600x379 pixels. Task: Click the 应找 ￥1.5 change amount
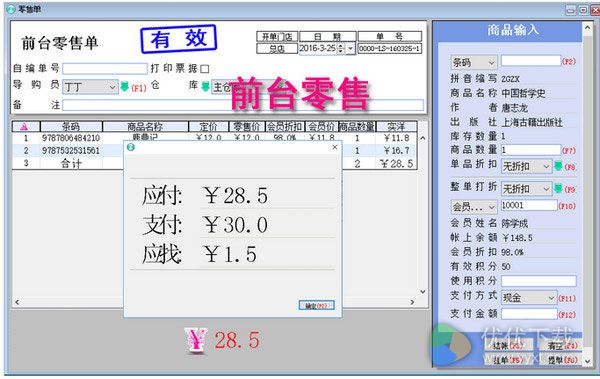(x=230, y=254)
